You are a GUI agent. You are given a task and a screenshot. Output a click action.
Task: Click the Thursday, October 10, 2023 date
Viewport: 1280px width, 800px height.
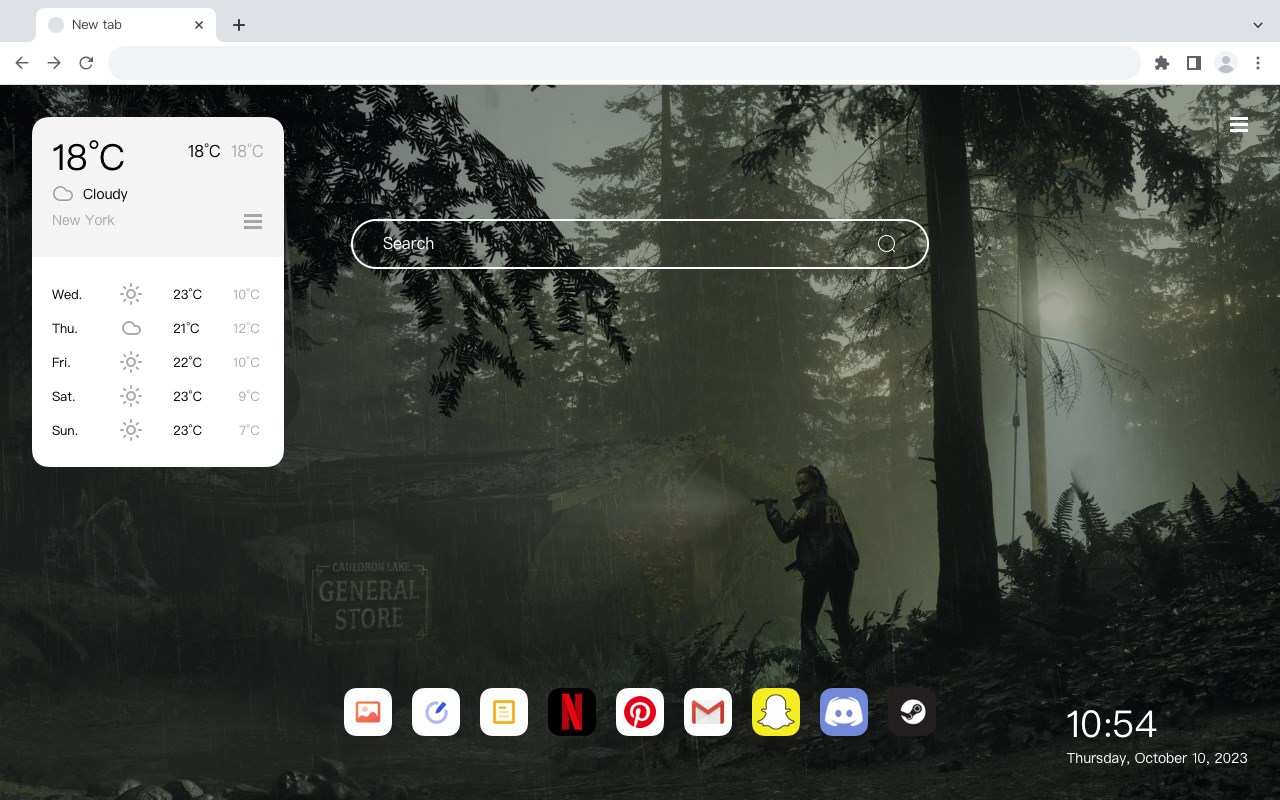click(x=1157, y=758)
